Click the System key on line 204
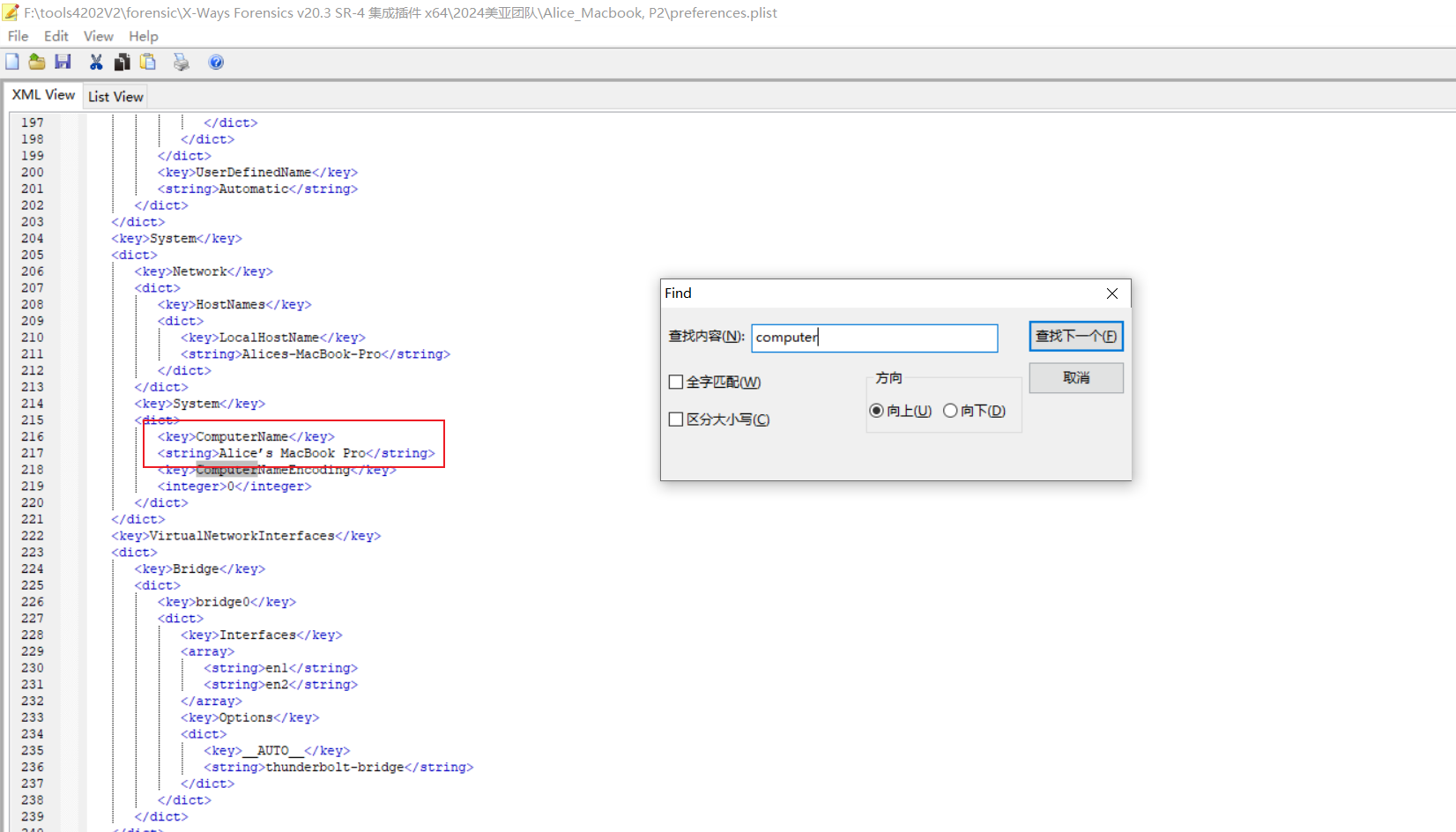The height and width of the screenshot is (832, 1456). (x=177, y=238)
